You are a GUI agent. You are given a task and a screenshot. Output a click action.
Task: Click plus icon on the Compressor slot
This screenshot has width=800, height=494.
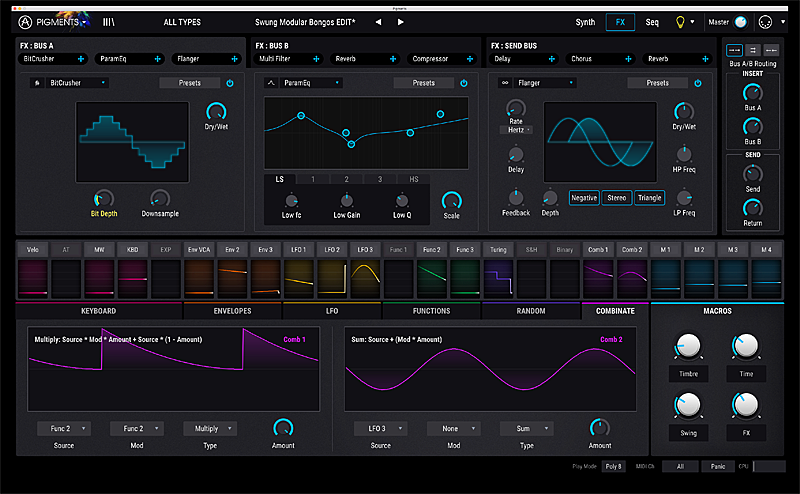(x=470, y=59)
